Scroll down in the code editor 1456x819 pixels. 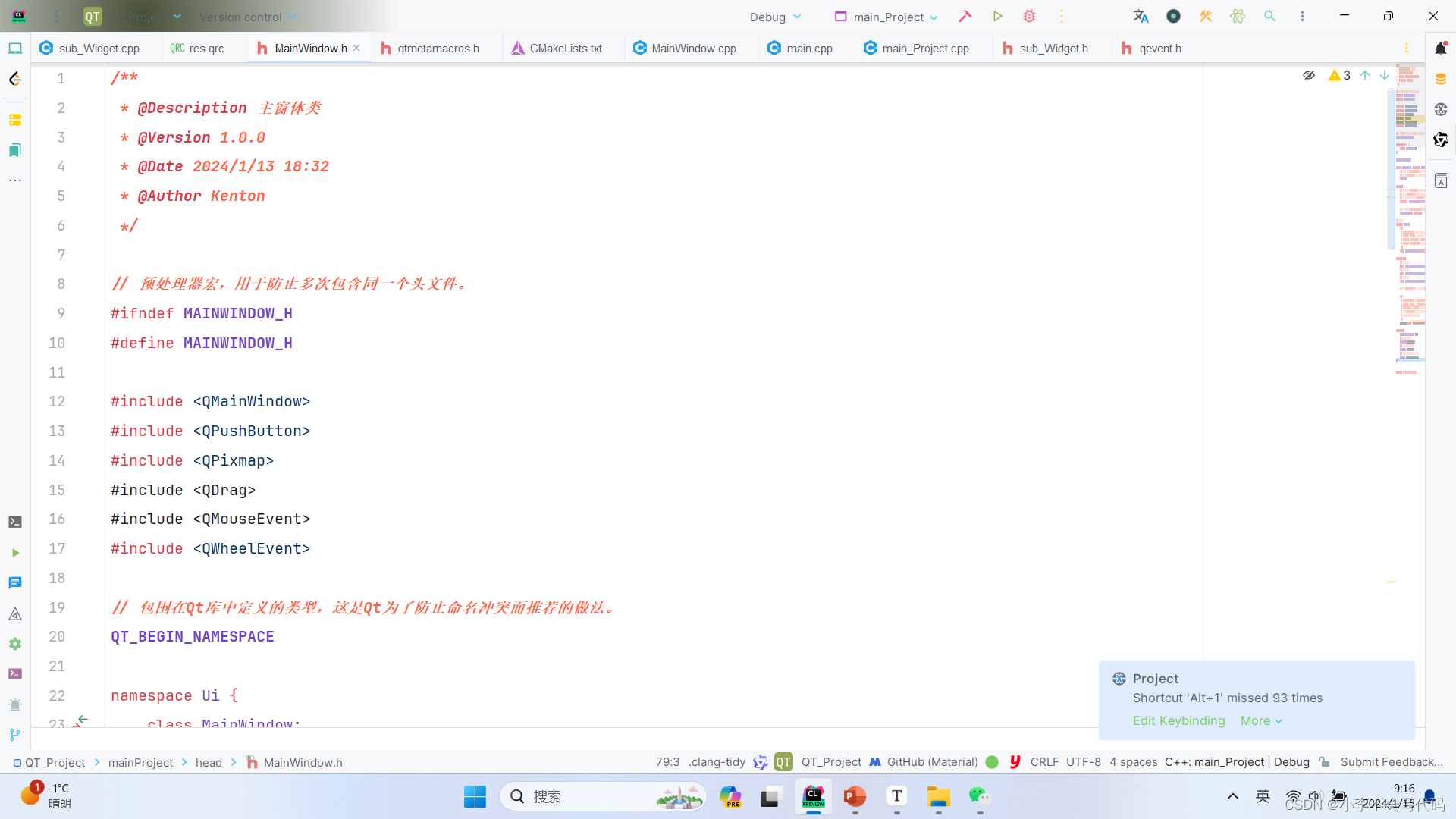(x=1385, y=75)
